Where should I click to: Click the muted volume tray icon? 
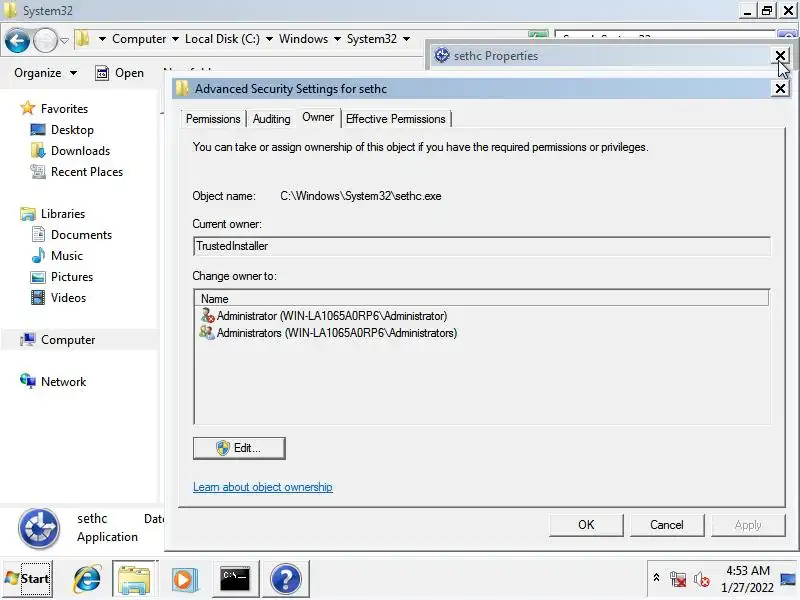[x=702, y=580]
